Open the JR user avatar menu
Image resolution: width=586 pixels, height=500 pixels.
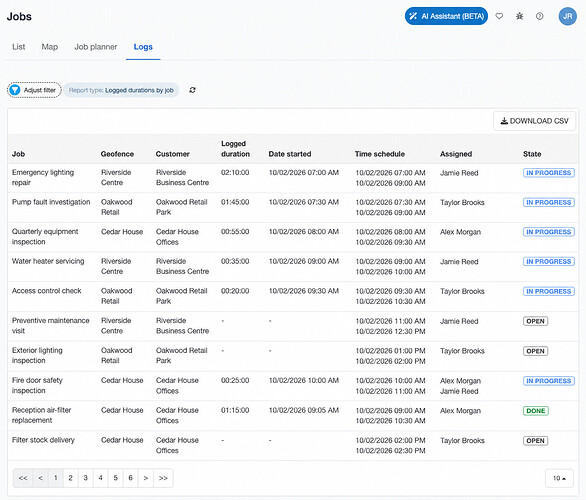pos(567,16)
